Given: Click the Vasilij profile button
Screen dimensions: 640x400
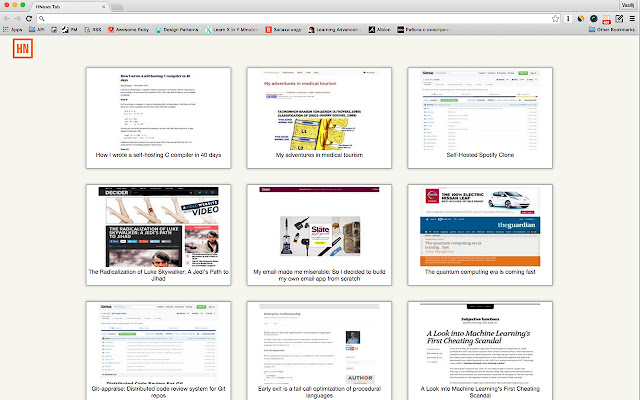Looking at the screenshot, I should [628, 5].
